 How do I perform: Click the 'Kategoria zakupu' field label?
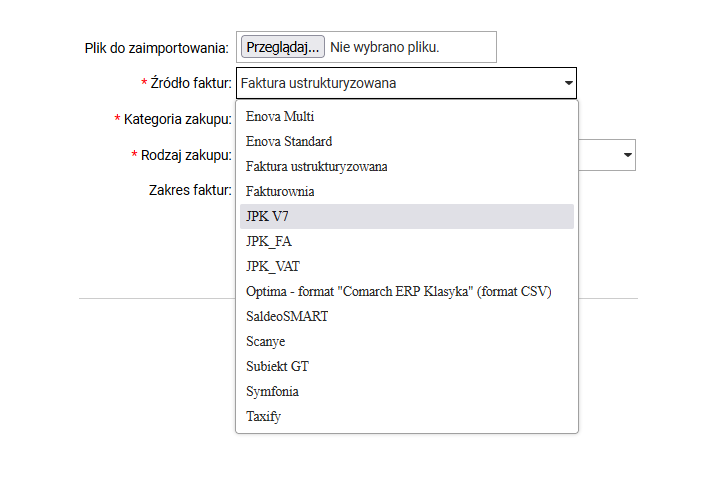coord(177,119)
